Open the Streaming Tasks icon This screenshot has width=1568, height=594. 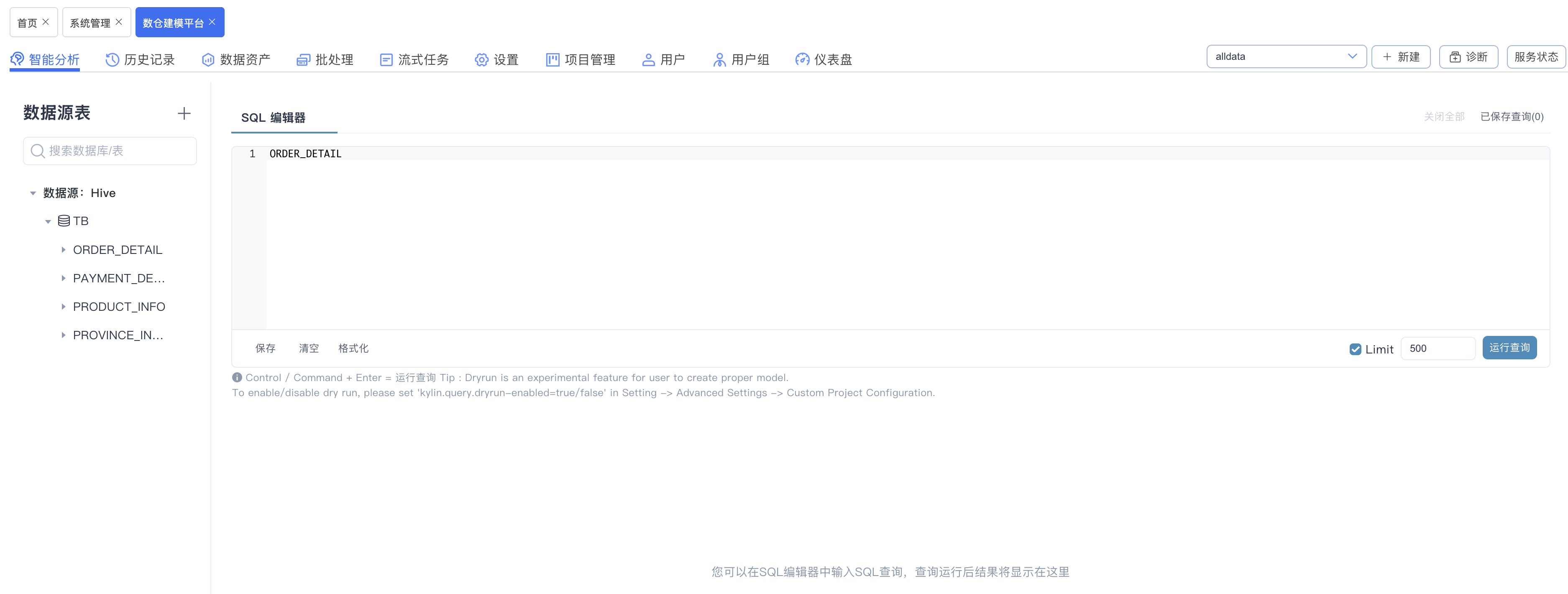click(386, 60)
